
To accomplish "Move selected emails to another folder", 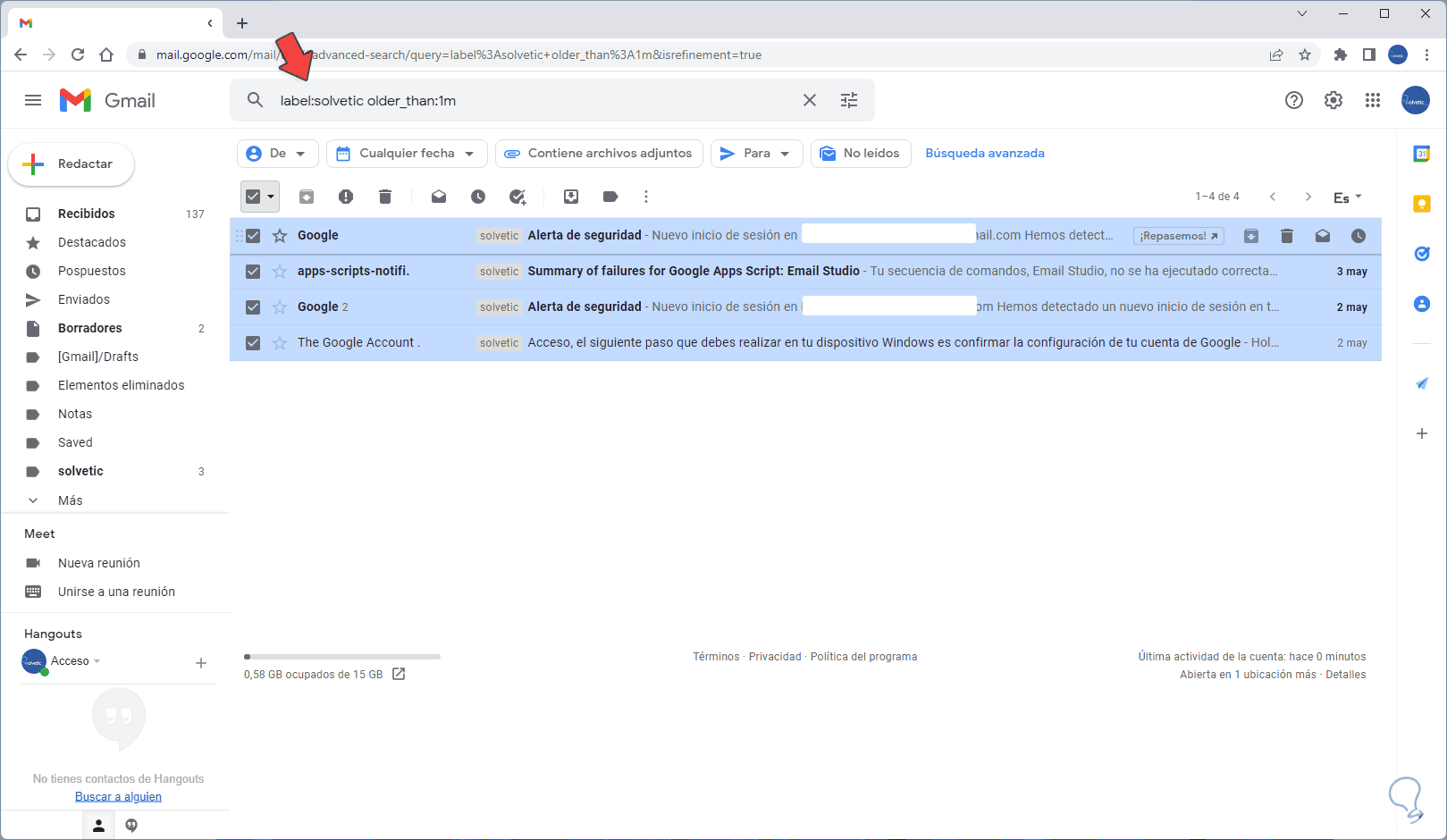I will [x=571, y=197].
